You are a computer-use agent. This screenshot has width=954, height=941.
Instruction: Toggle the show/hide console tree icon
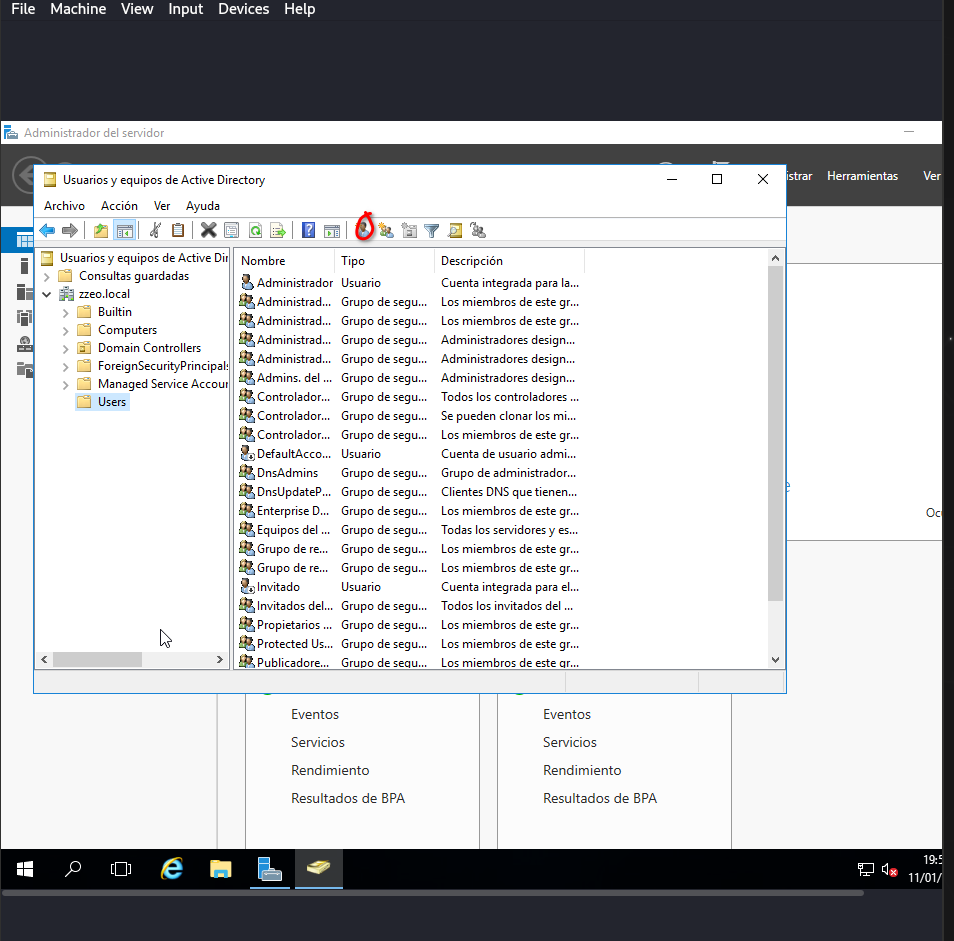124,231
